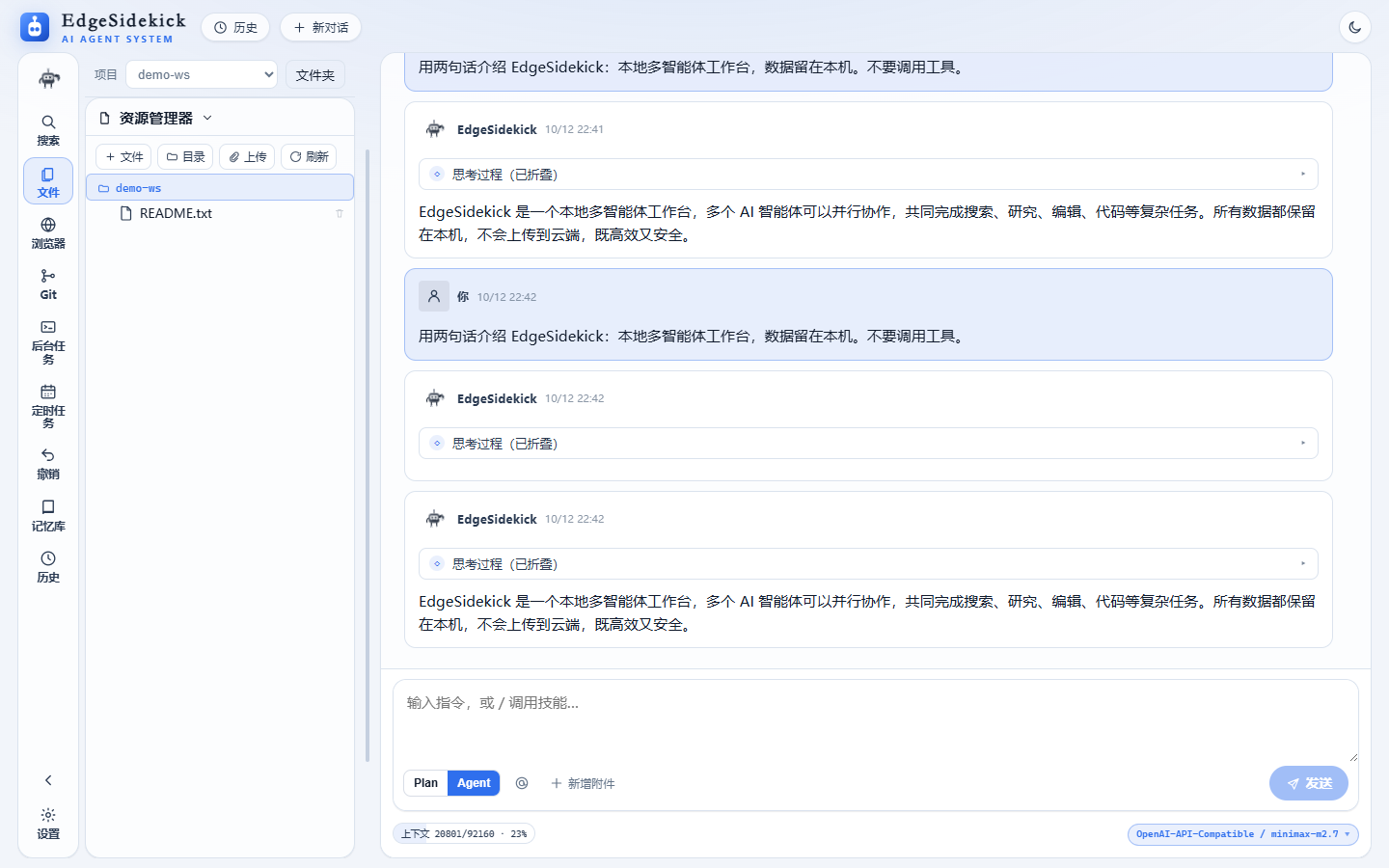Switch to Agent mode
Viewport: 1389px width, 868px height.
[x=474, y=783]
